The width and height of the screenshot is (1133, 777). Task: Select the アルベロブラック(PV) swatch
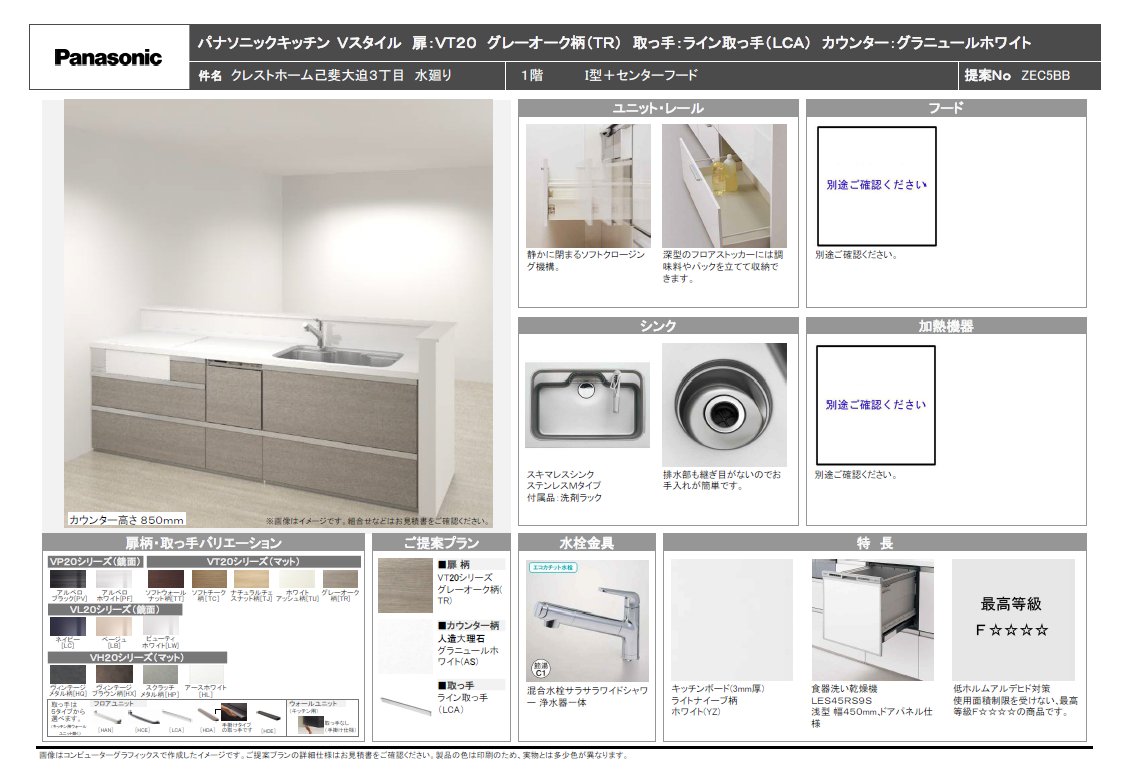pyautogui.click(x=68, y=580)
